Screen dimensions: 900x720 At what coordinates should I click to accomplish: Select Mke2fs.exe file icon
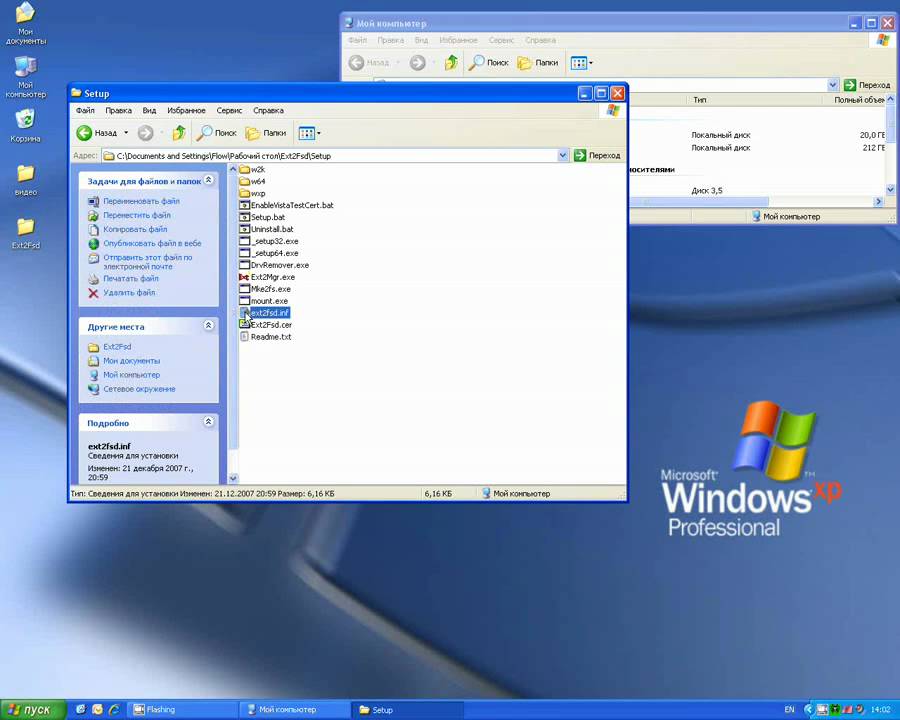245,289
